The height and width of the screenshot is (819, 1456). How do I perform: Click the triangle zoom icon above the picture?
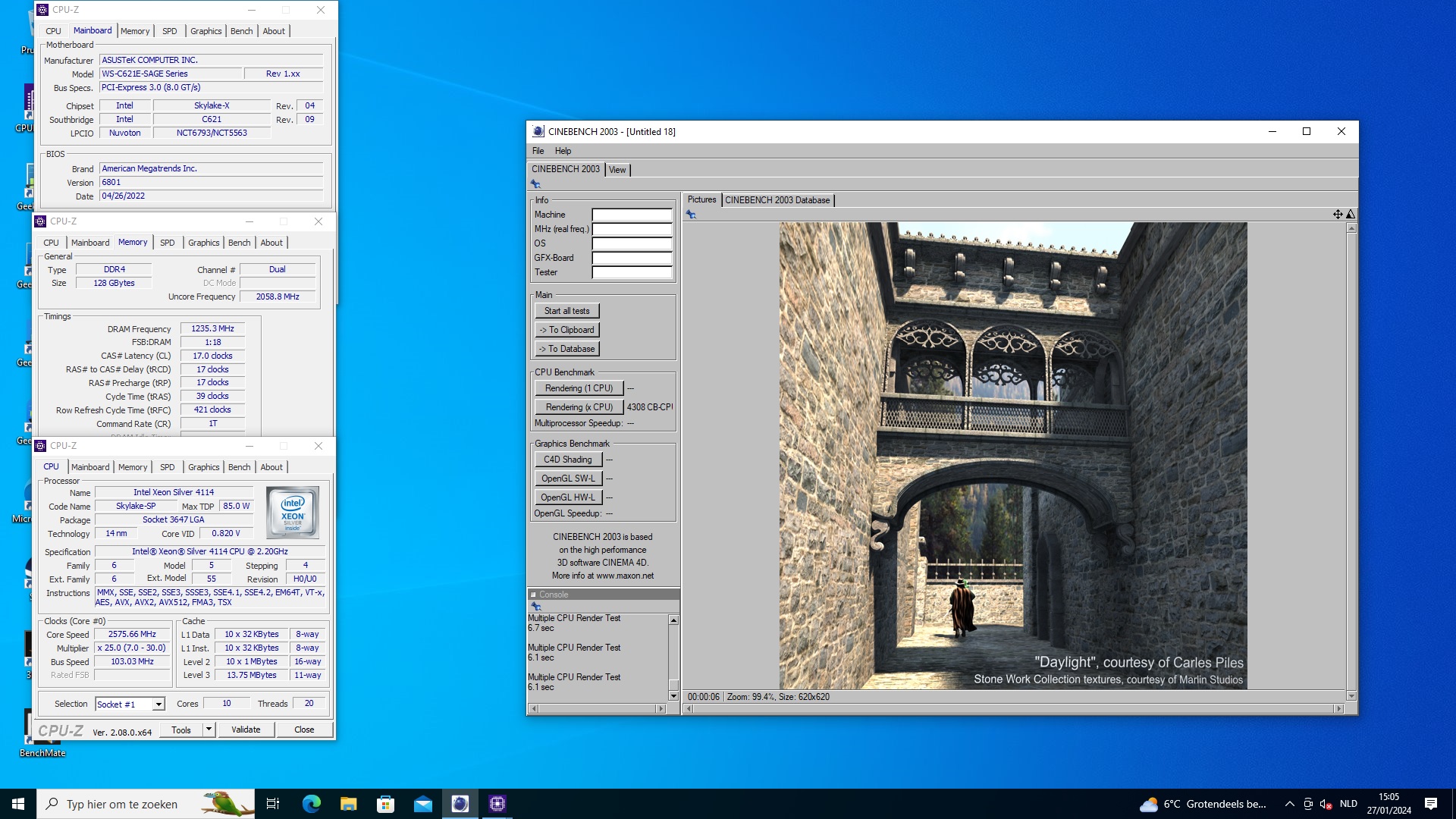pos(1351,215)
